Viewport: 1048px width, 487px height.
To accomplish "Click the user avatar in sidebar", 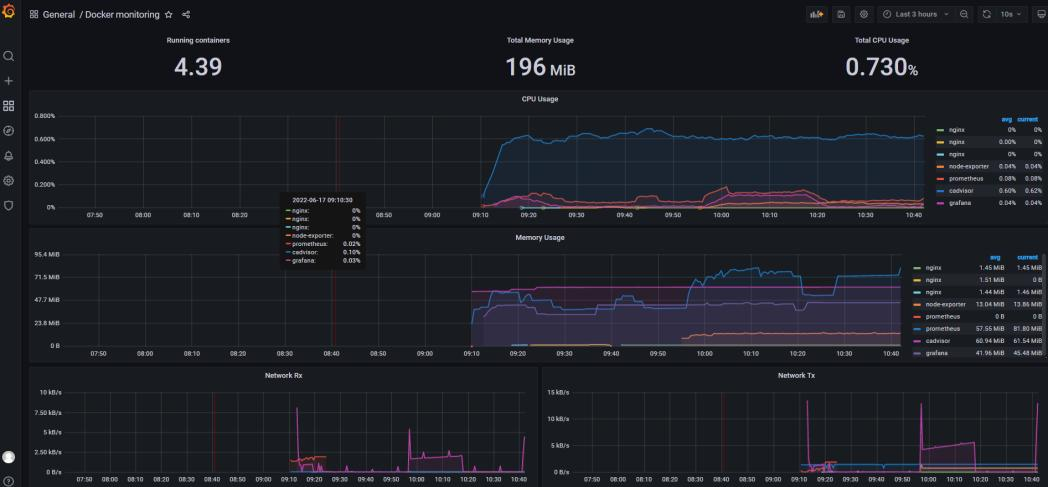I will coord(9,457).
